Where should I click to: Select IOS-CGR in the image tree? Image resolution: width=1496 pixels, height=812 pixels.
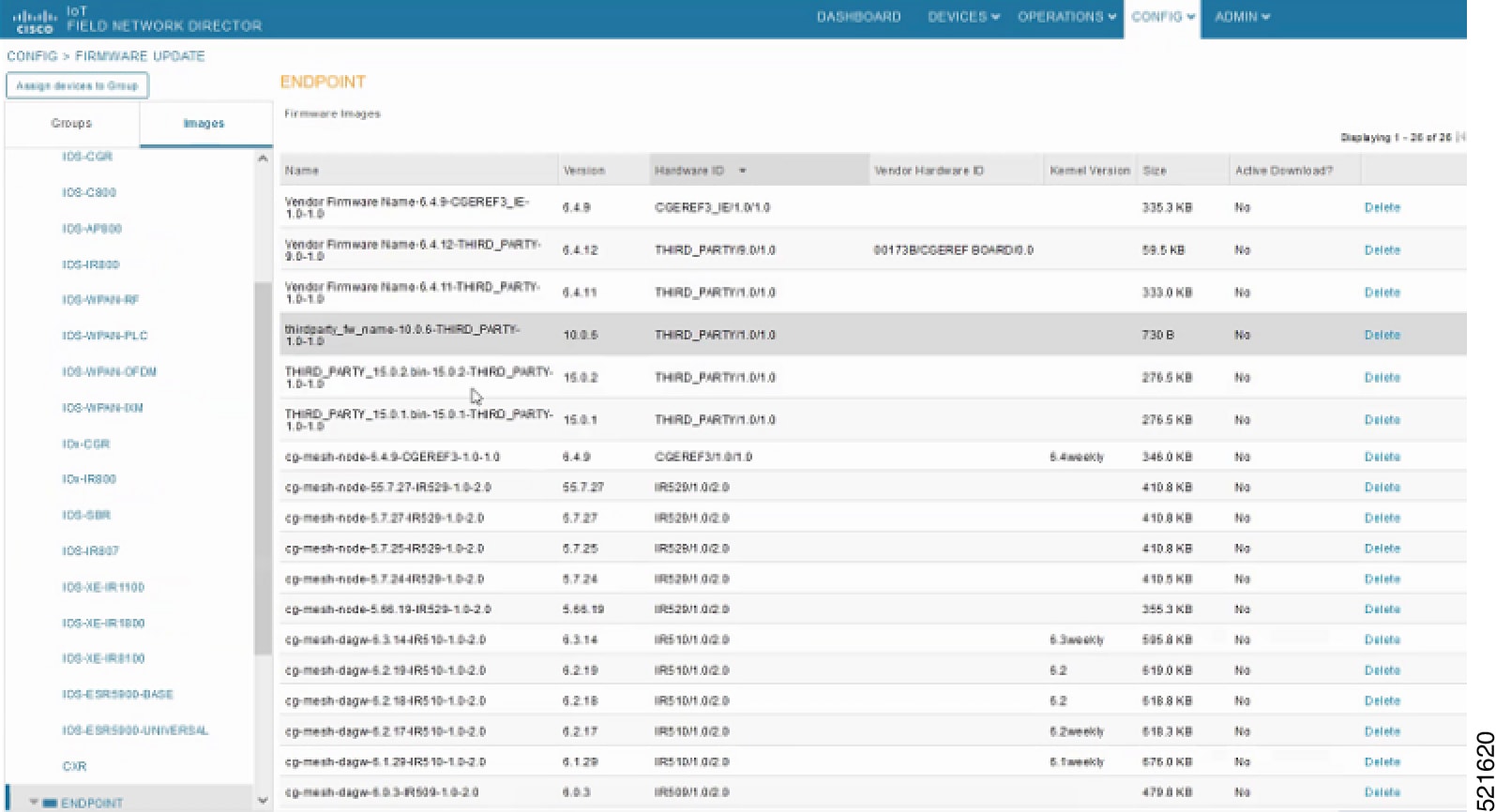pos(87,157)
